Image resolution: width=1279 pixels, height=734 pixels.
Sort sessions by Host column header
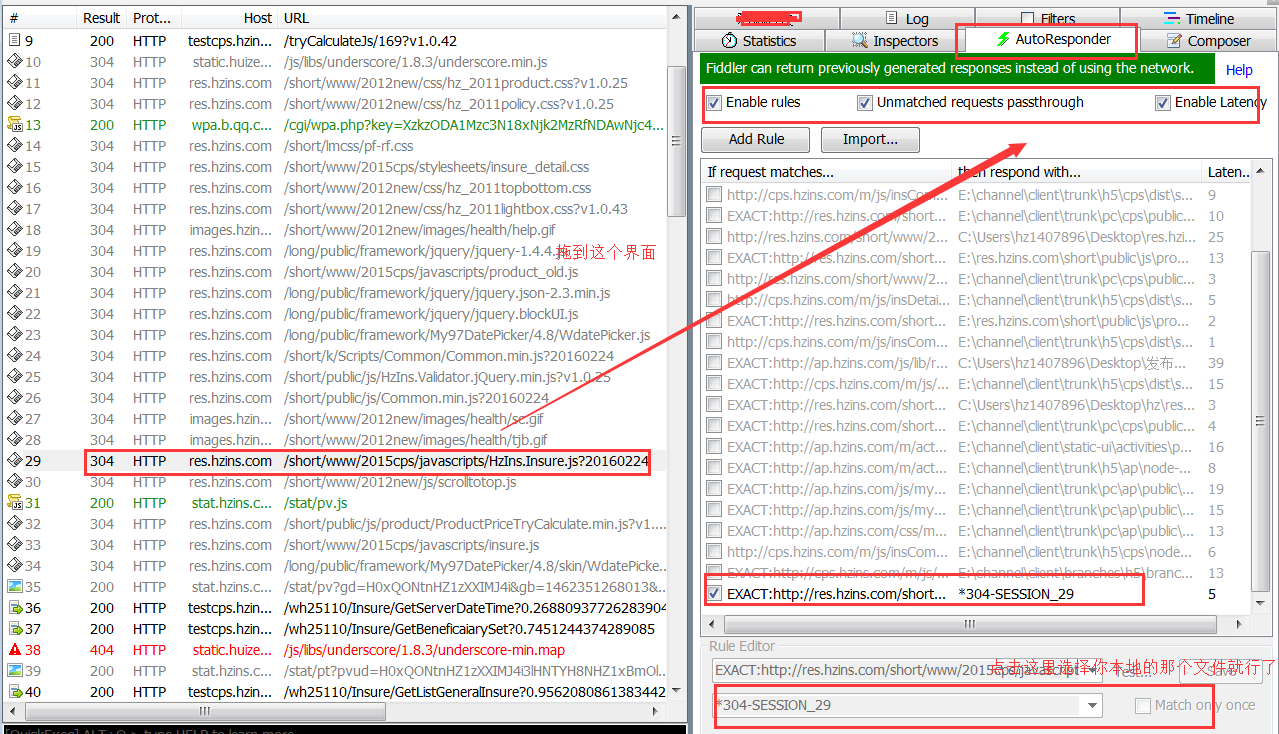tap(229, 18)
